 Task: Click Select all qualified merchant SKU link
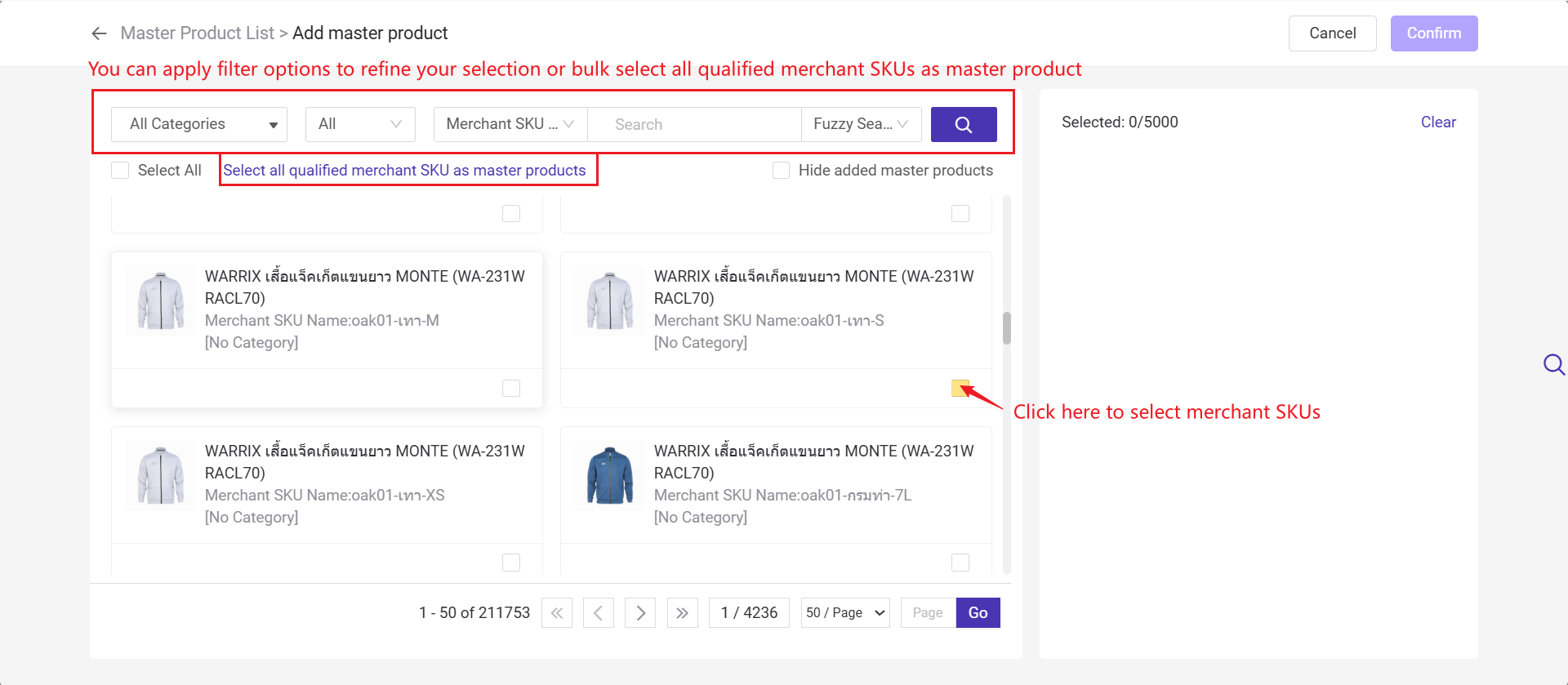tap(404, 170)
